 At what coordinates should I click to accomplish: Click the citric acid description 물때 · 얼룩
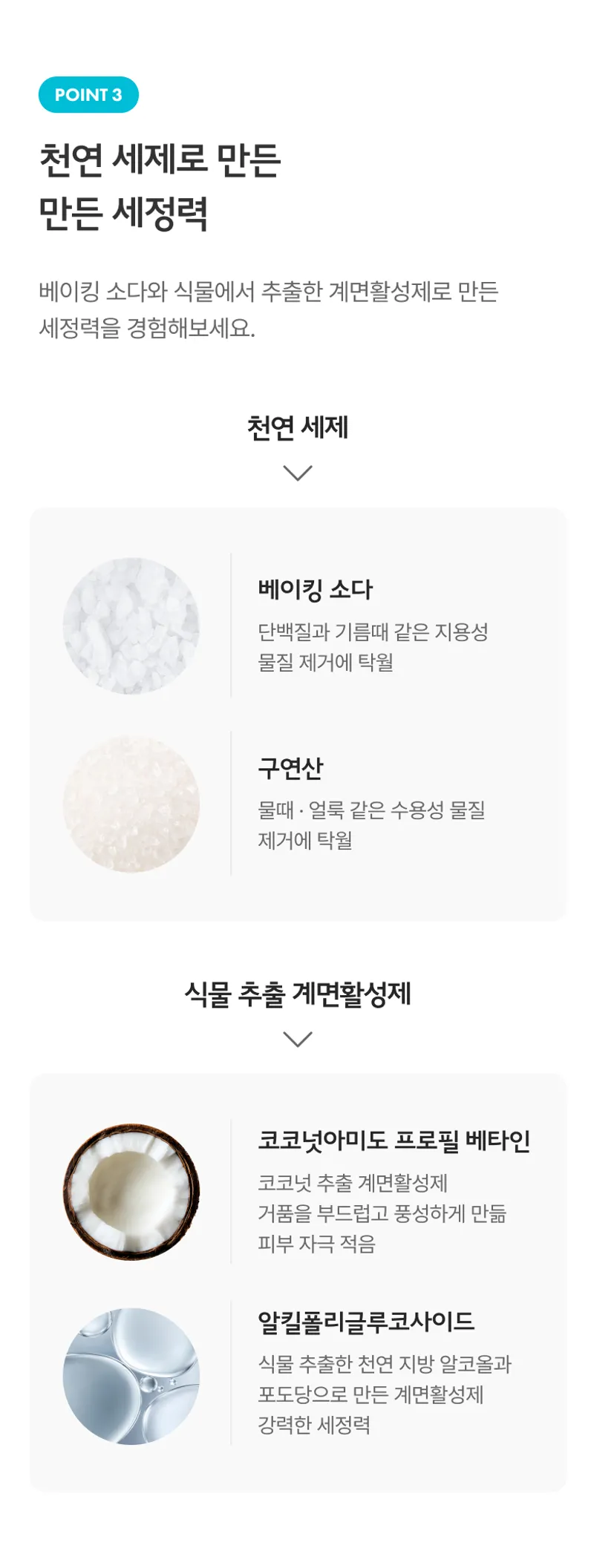click(x=371, y=824)
